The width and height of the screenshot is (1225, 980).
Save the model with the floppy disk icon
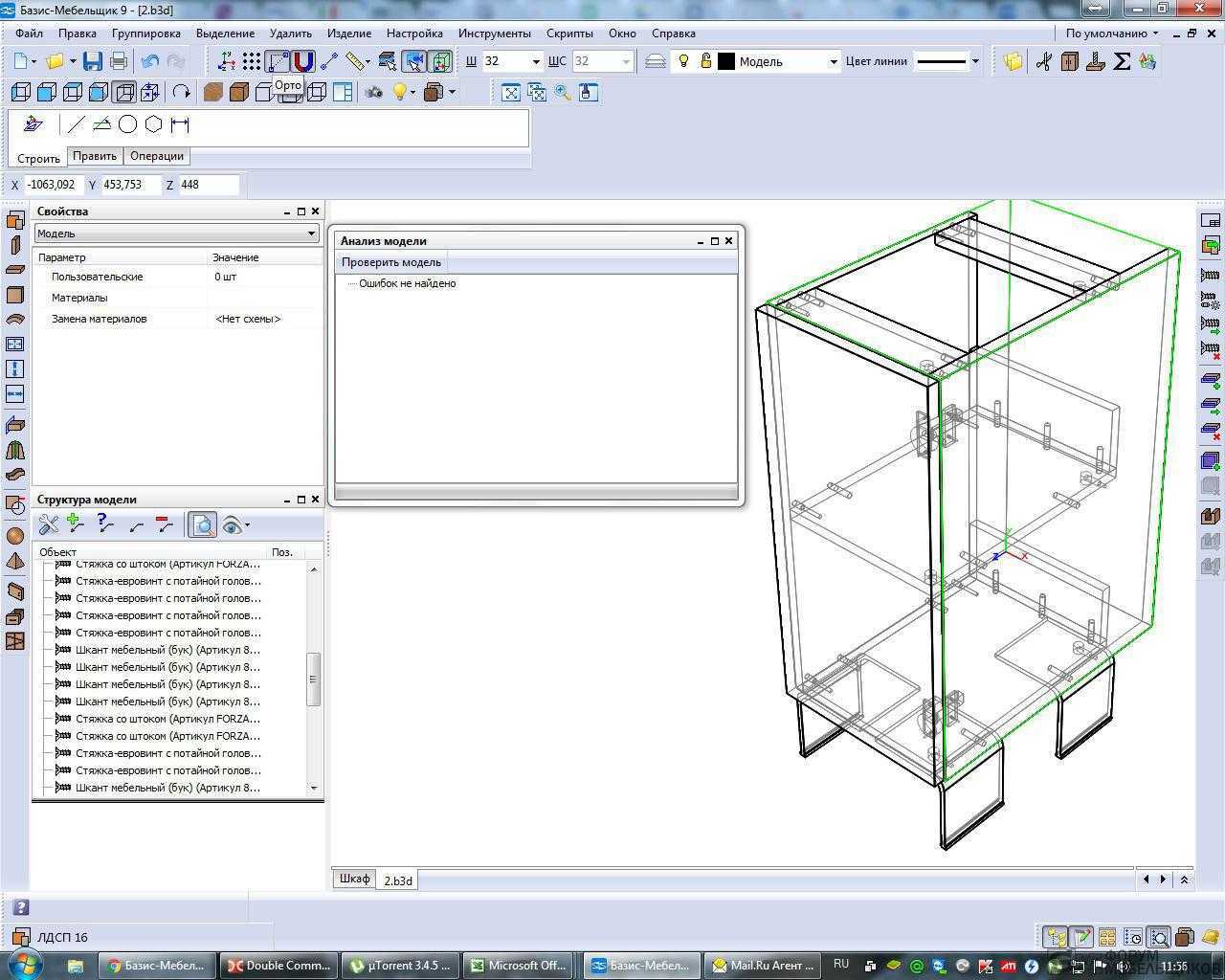(93, 61)
